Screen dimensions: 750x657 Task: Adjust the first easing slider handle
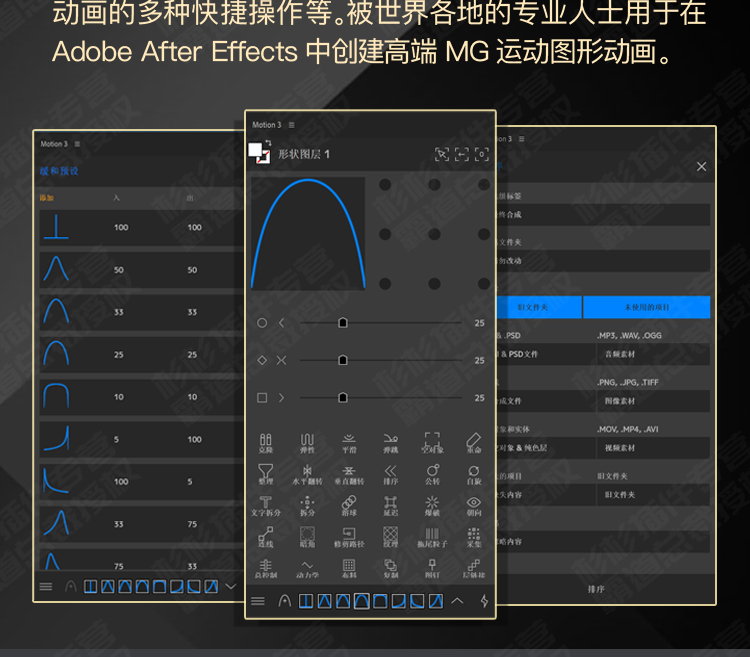[x=342, y=323]
